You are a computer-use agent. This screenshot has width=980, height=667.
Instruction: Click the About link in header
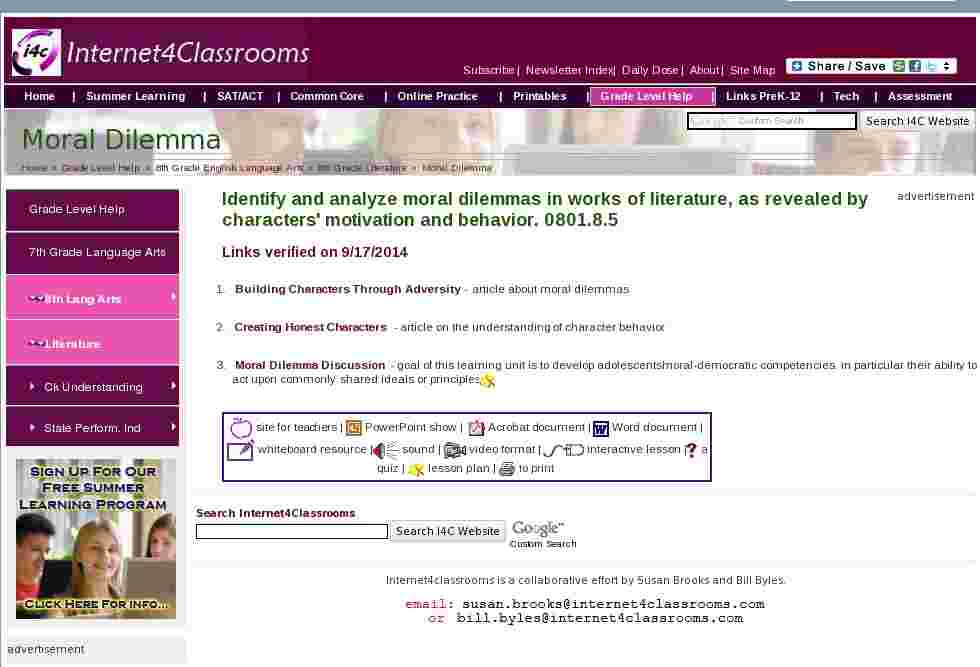point(704,70)
